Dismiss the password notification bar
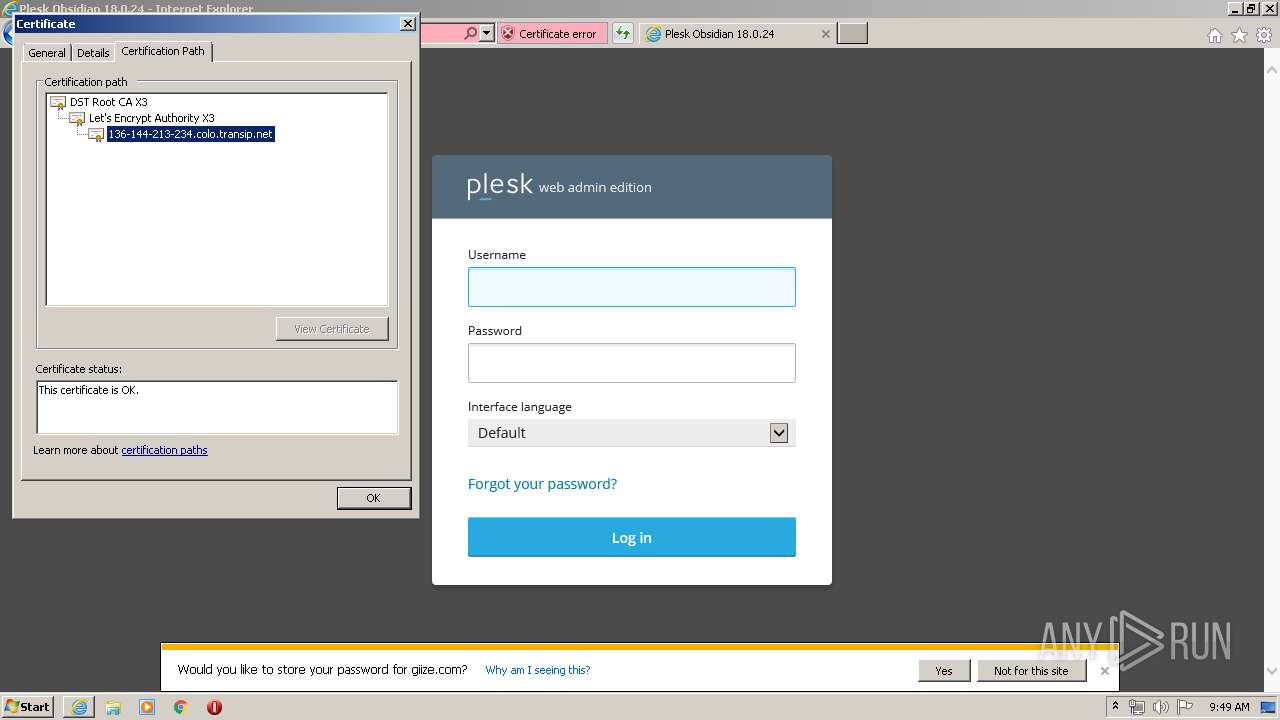The width and height of the screenshot is (1280, 720). [x=1105, y=671]
